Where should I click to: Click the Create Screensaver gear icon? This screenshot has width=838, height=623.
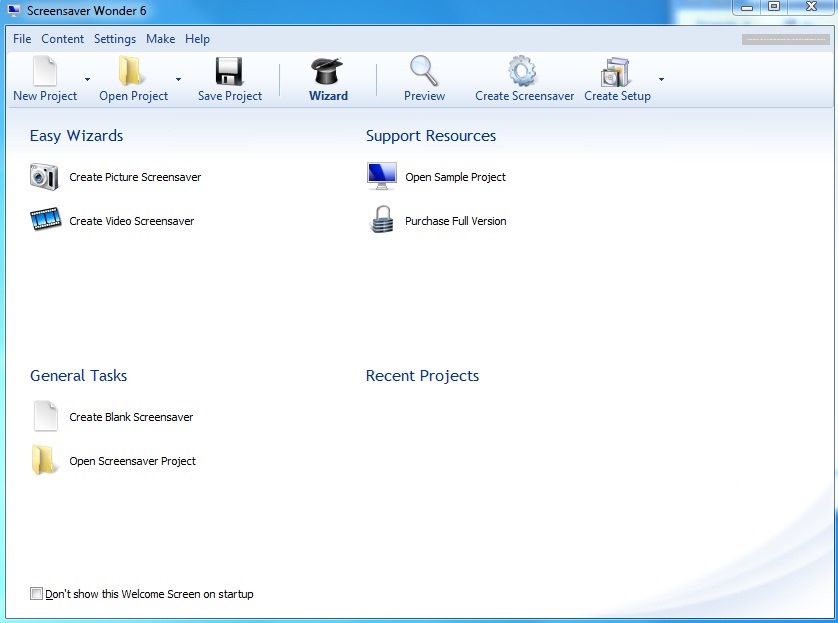523,72
